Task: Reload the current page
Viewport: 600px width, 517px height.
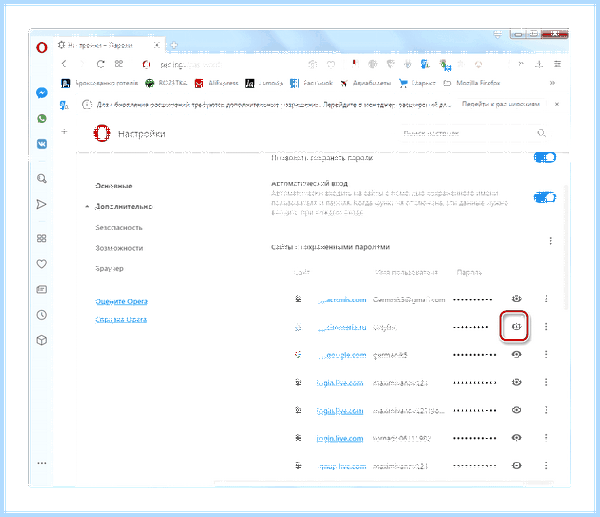Action: [x=101, y=64]
